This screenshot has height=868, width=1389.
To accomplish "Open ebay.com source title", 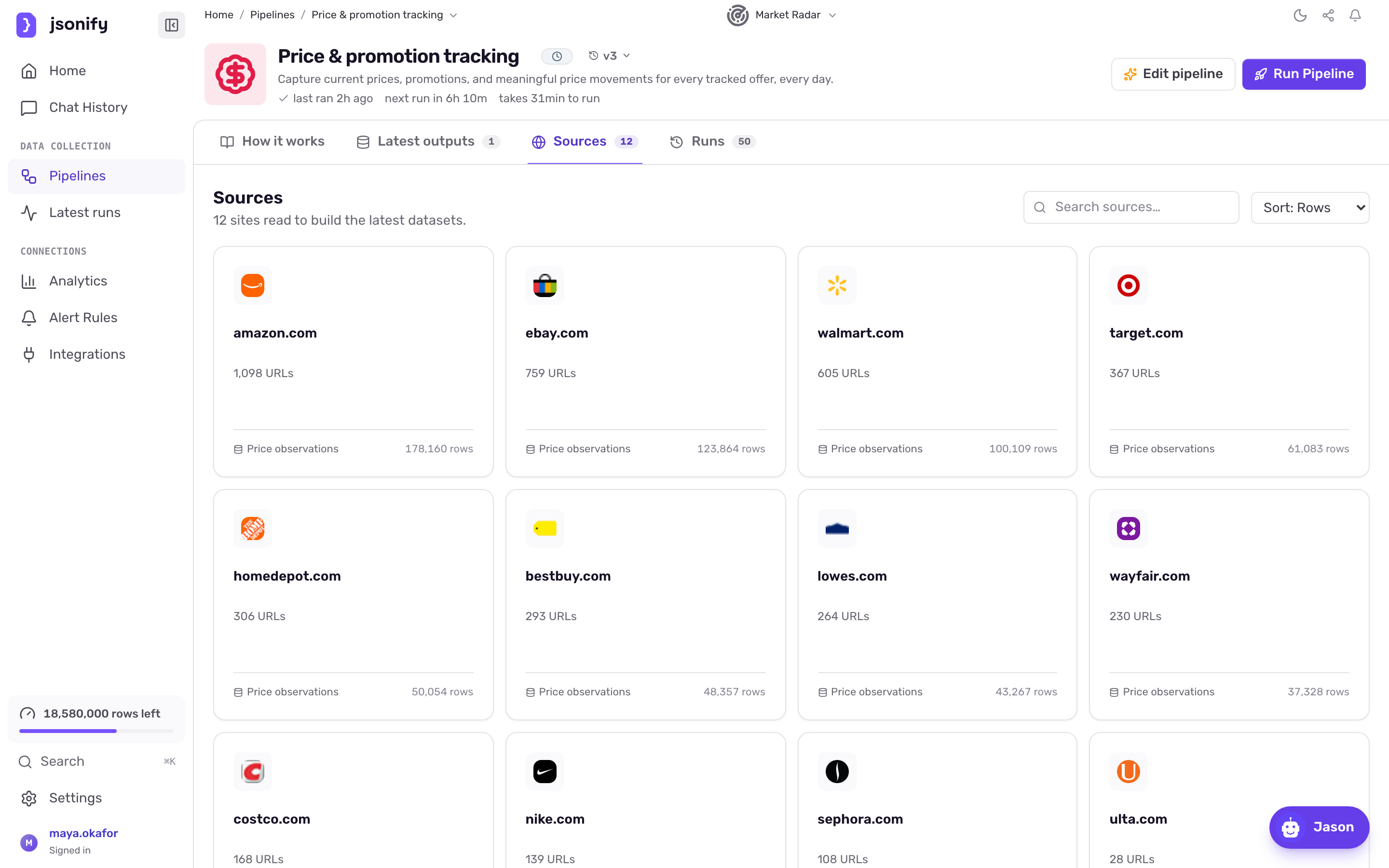I will (x=557, y=333).
